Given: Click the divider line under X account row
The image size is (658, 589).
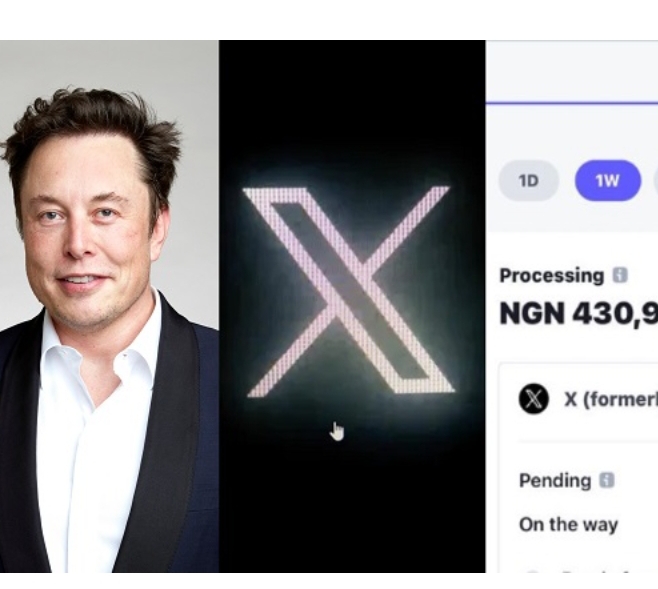Looking at the screenshot, I should (588, 441).
